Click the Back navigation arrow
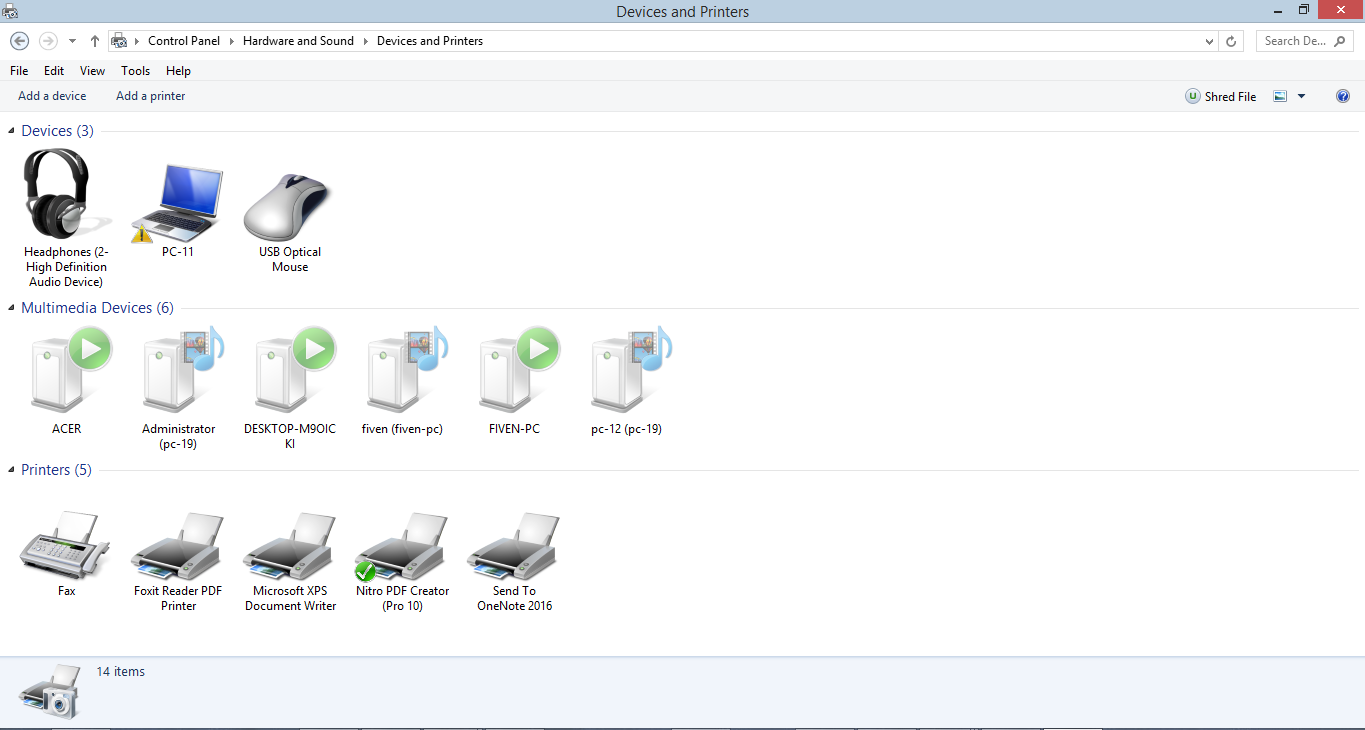This screenshot has height=730, width=1365. click(19, 41)
